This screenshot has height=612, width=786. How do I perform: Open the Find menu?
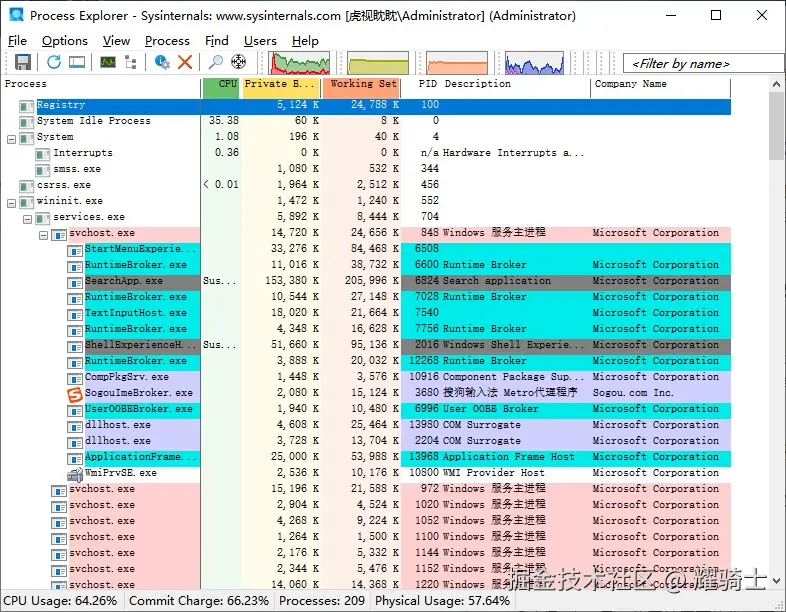[x=217, y=41]
